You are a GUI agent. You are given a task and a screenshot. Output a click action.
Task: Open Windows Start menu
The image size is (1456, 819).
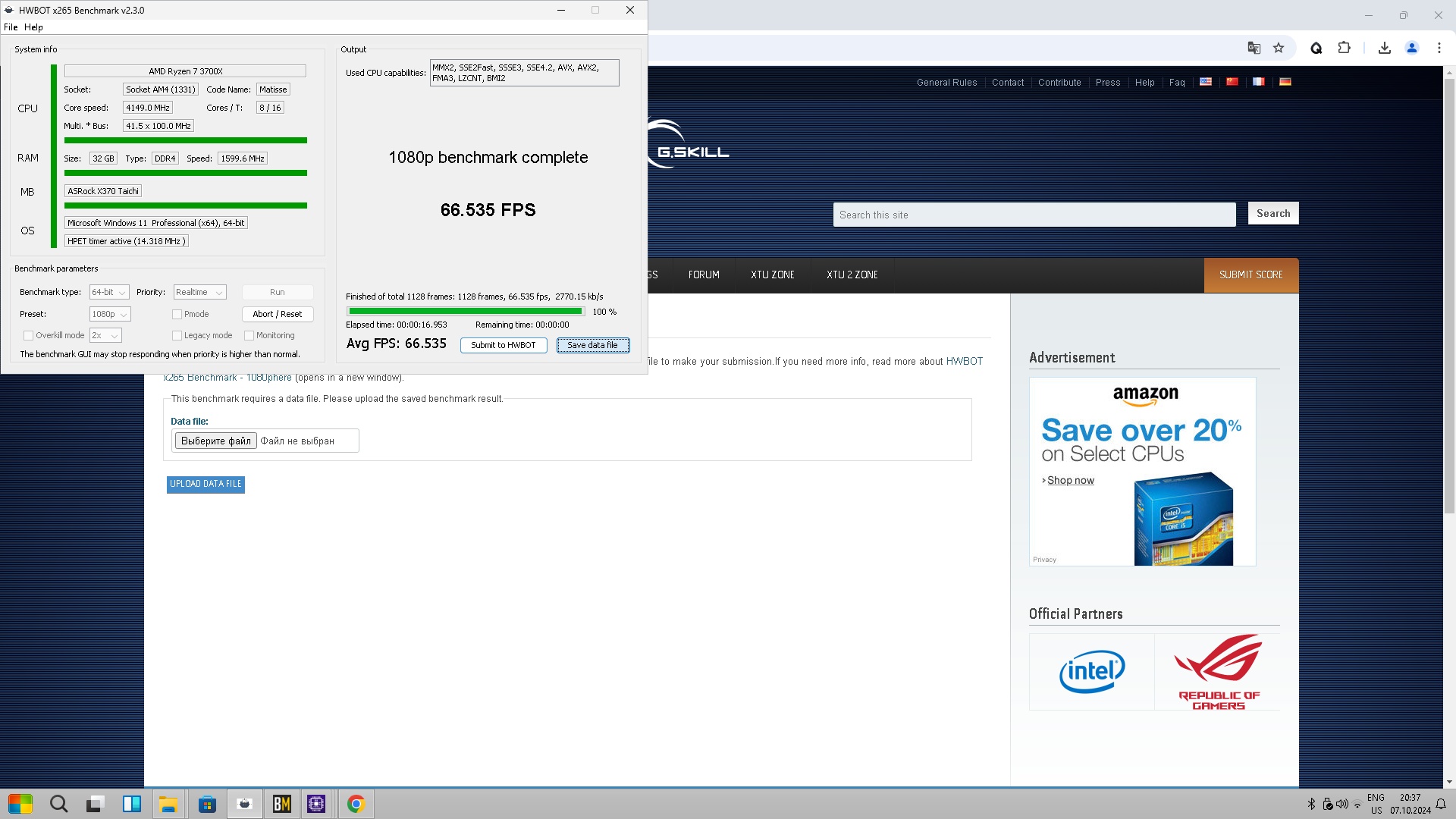[20, 804]
